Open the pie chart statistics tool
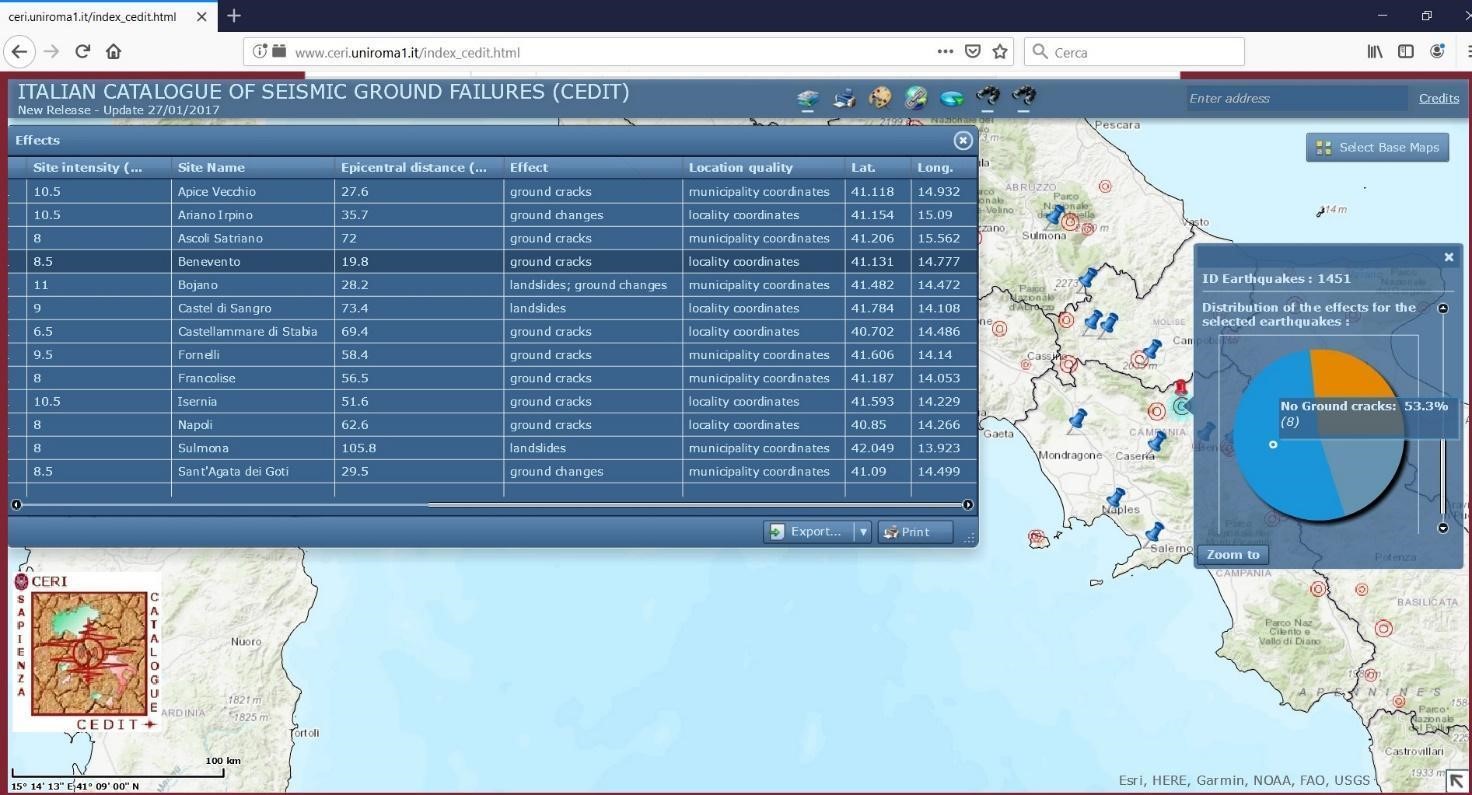Viewport: 1472px width, 795px height. (952, 98)
